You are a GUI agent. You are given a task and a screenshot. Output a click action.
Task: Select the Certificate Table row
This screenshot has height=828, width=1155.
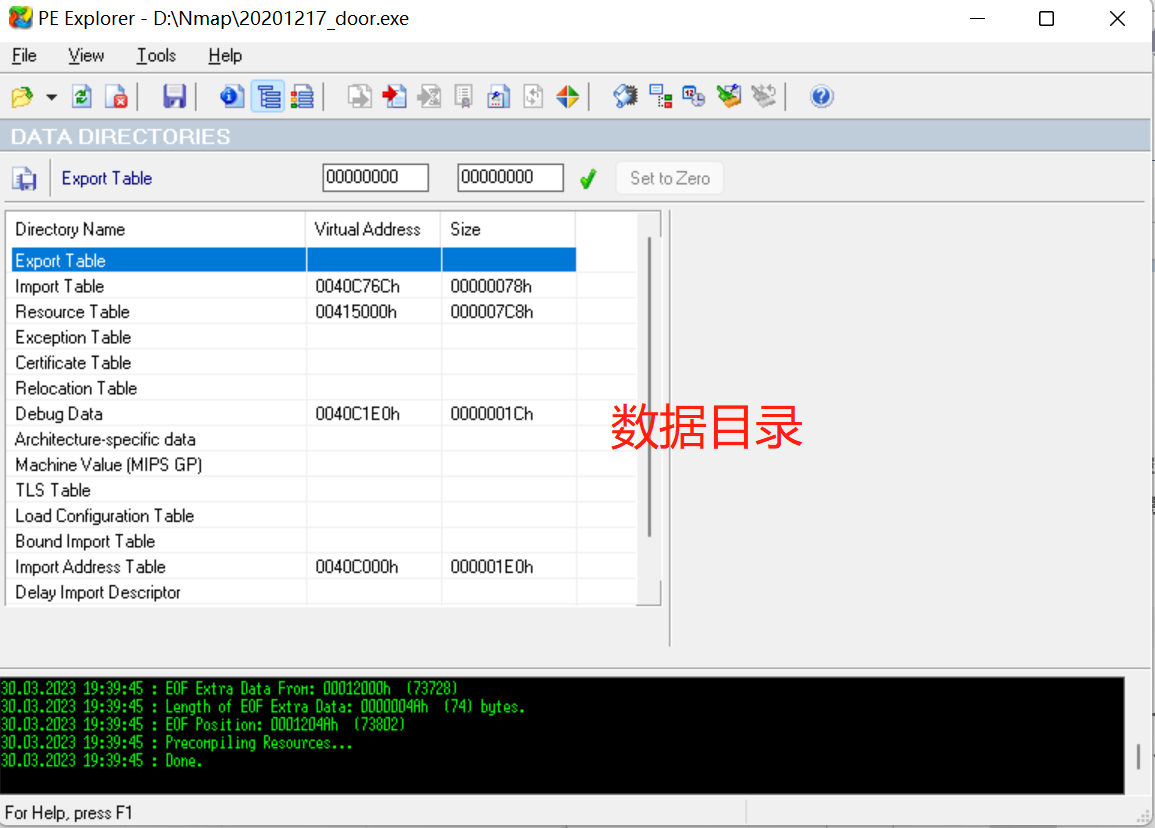(x=293, y=362)
